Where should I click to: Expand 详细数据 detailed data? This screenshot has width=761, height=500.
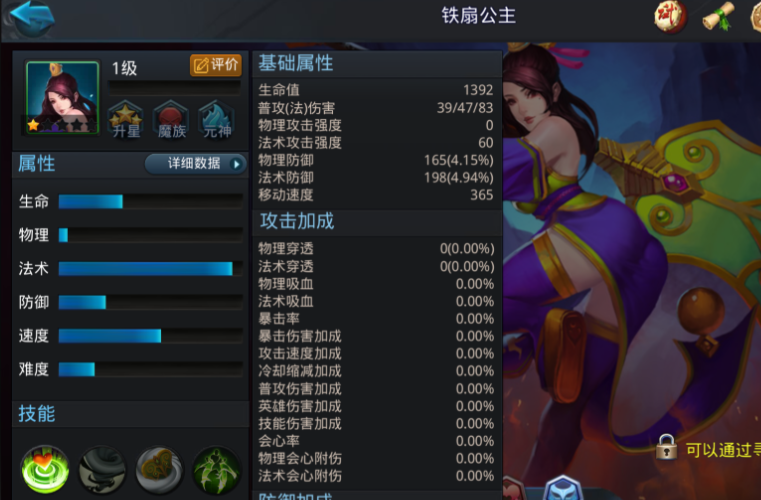195,164
